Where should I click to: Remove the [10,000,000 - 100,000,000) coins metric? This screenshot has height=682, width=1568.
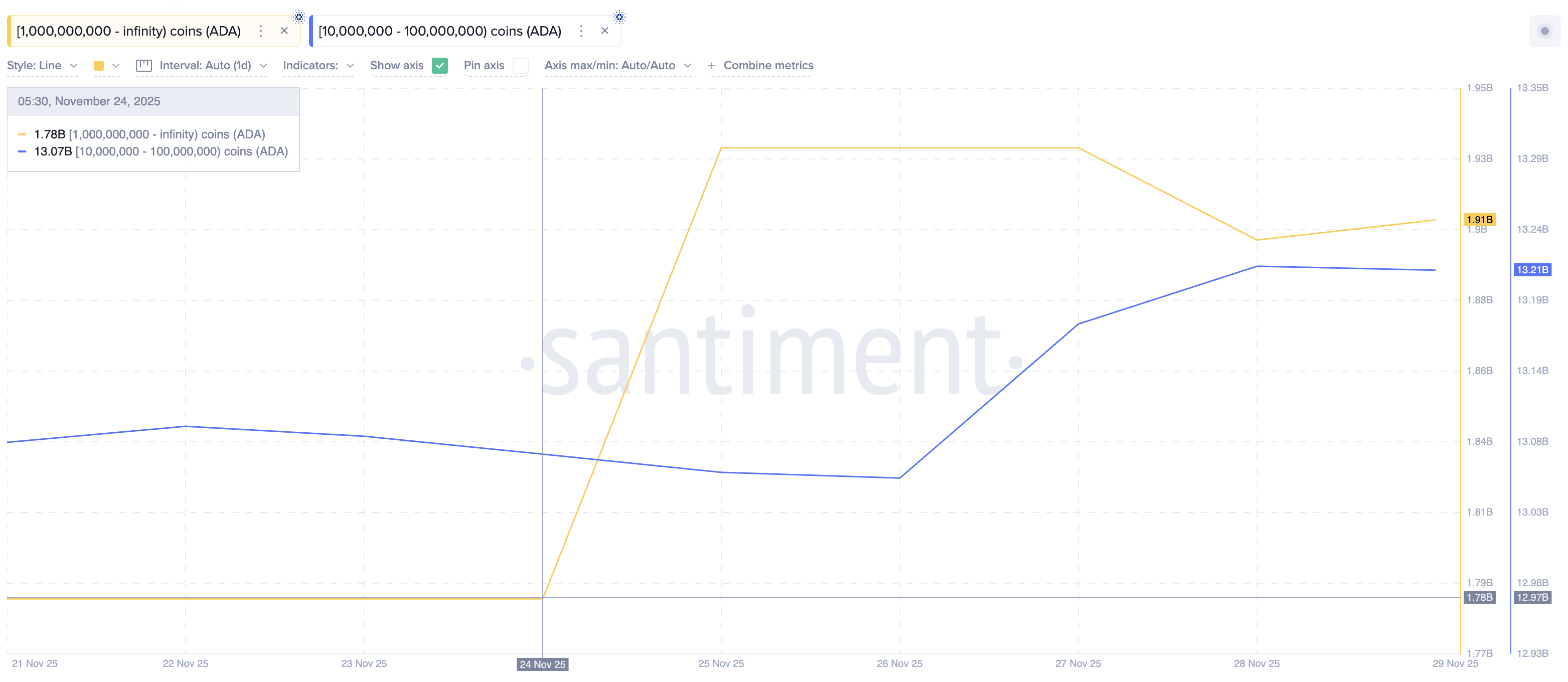click(604, 31)
